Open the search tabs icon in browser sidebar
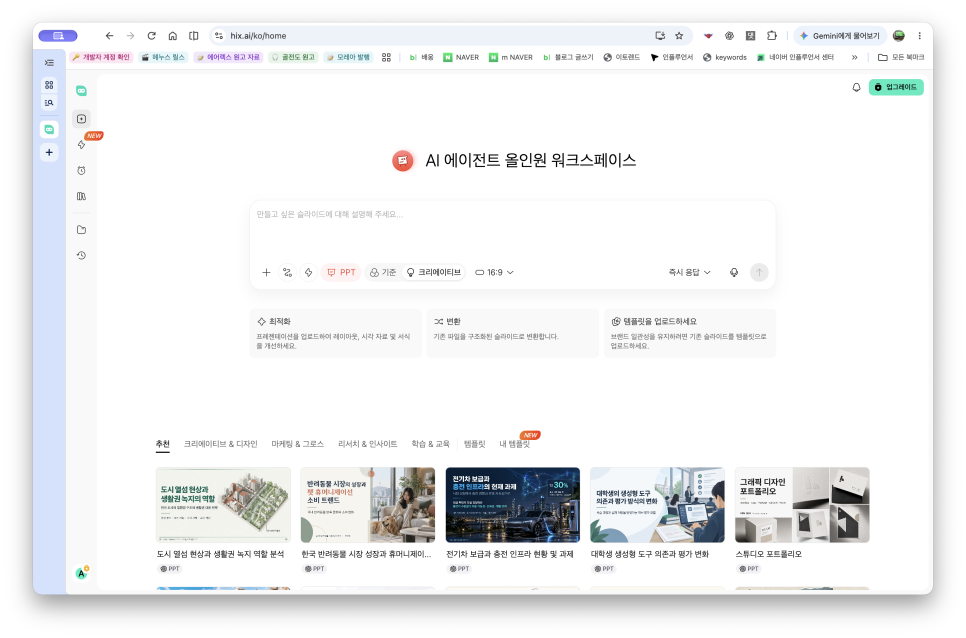This screenshot has width=966, height=638. pos(49,103)
